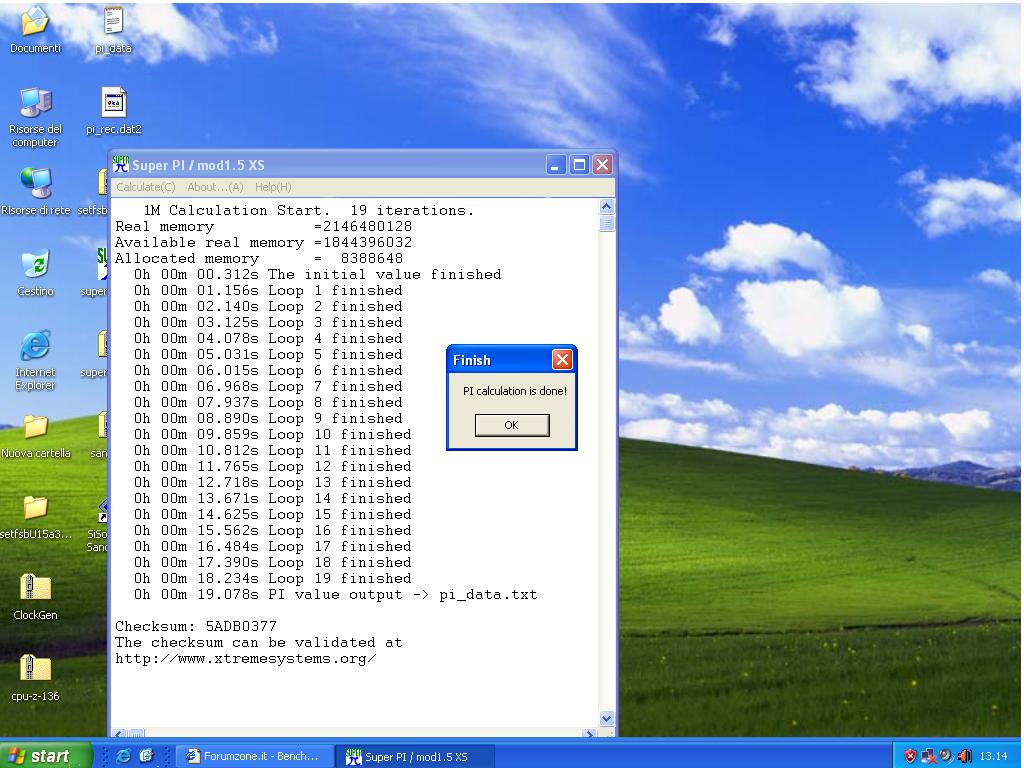Screen dimensions: 1024x768
Task: Close the Finish dialog with X
Action: [x=562, y=360]
